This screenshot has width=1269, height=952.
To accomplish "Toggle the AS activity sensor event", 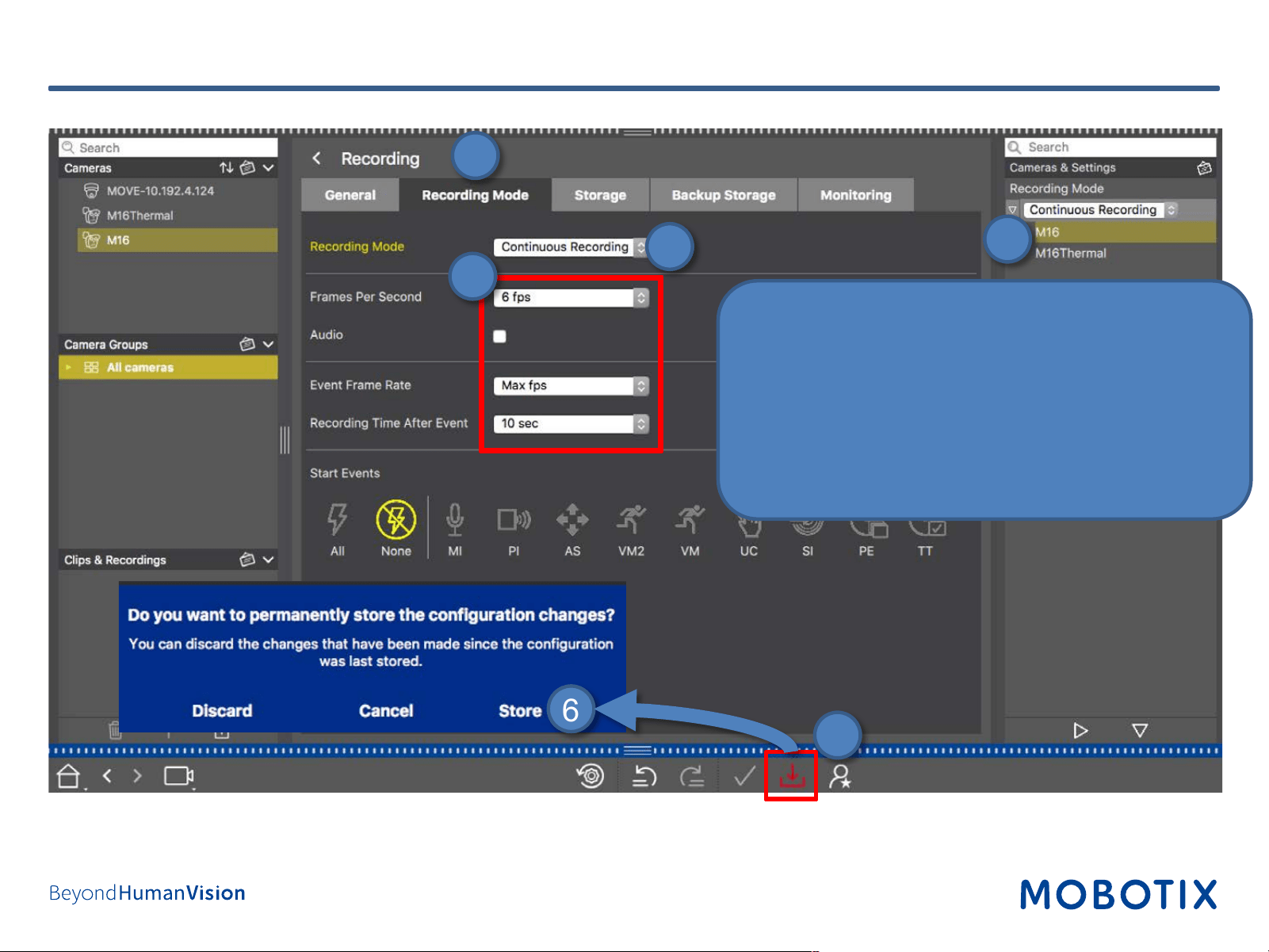I will (x=572, y=520).
